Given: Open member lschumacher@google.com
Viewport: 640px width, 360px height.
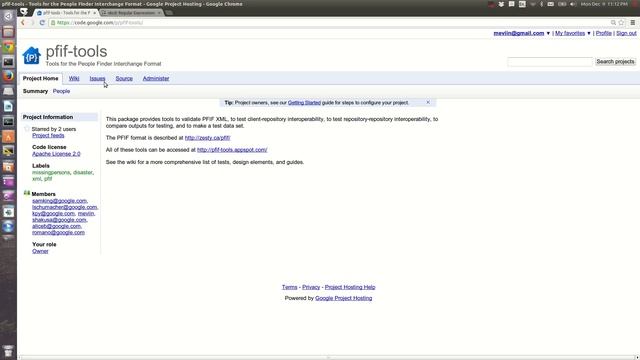Looking at the screenshot, I should [64, 207].
